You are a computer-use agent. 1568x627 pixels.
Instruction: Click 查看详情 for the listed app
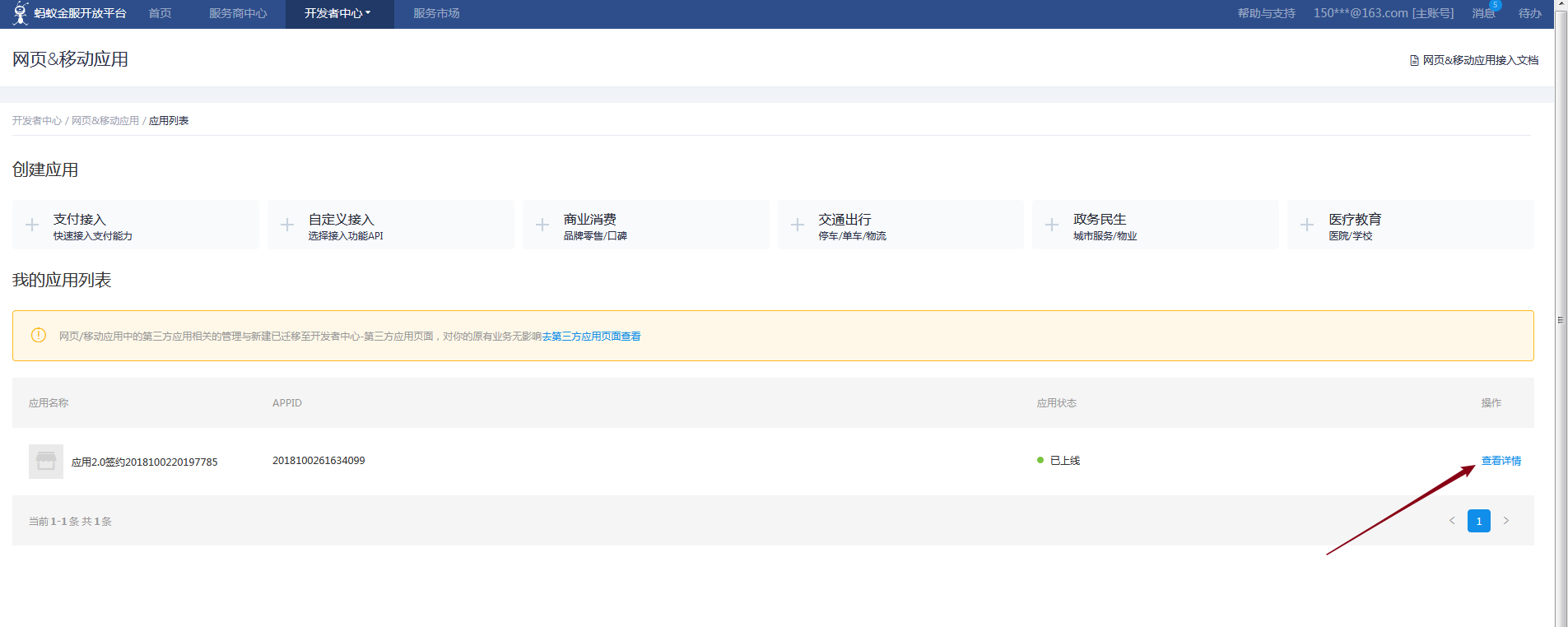click(x=1501, y=461)
